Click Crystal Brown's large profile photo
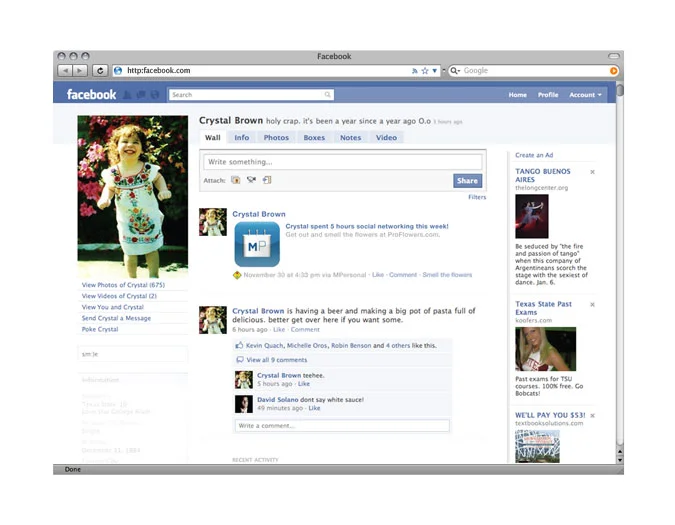 pos(133,196)
